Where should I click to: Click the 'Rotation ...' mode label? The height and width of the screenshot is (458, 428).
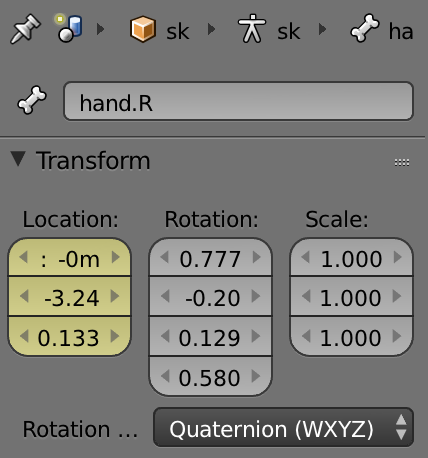[80, 429]
